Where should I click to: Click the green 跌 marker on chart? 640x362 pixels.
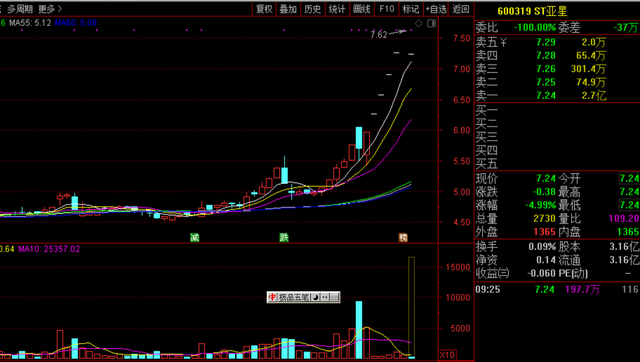point(284,237)
